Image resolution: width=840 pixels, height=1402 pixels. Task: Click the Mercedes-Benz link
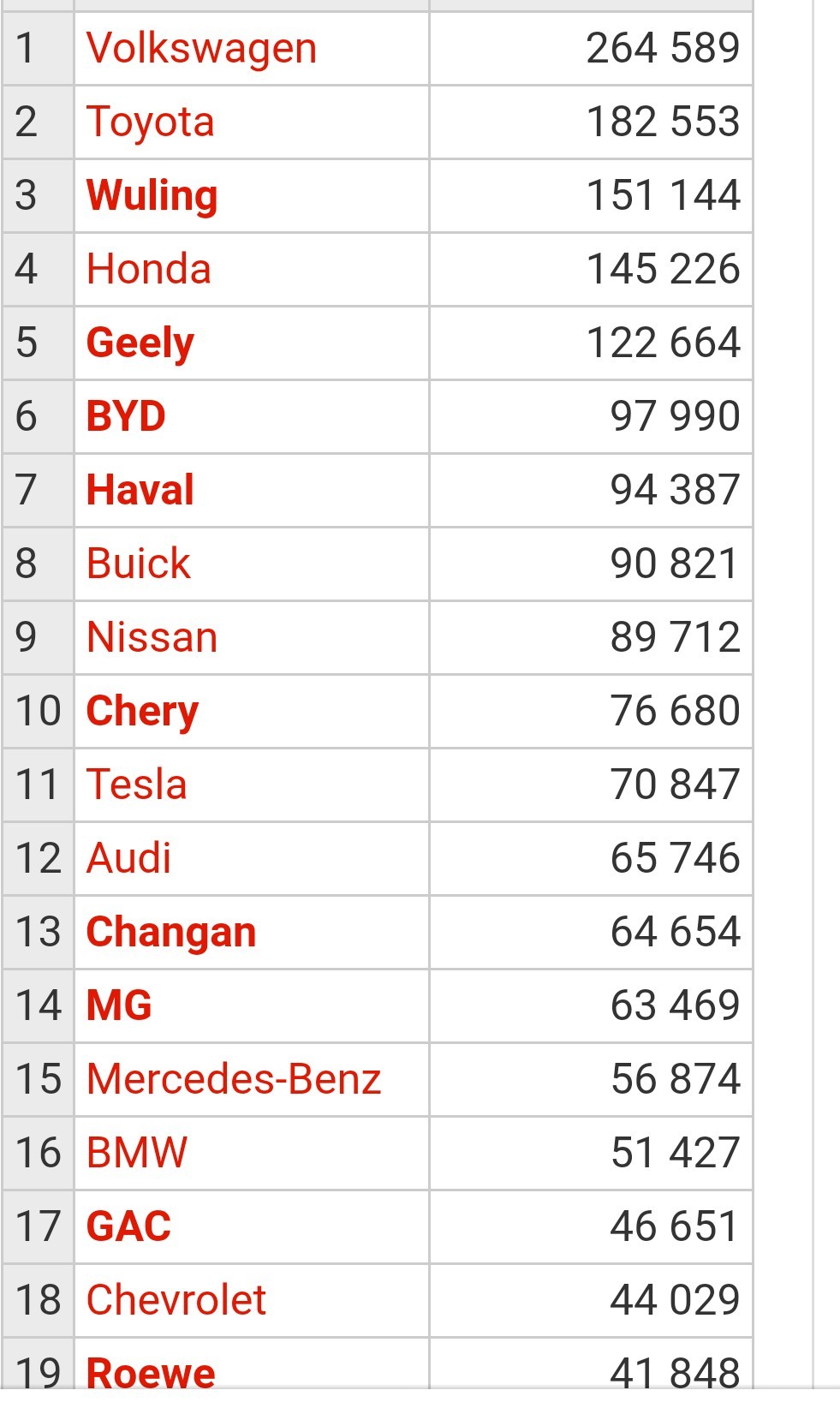tap(234, 1079)
